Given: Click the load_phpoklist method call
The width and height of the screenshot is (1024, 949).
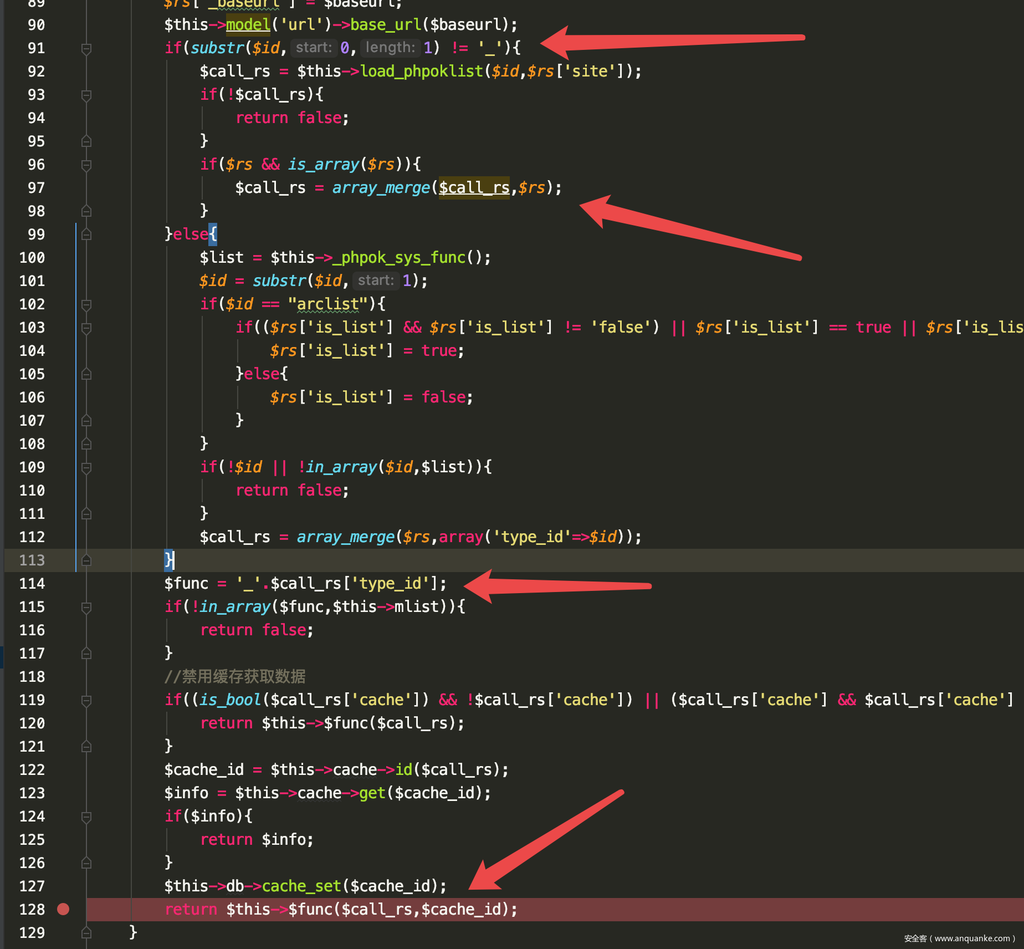Looking at the screenshot, I should pyautogui.click(x=421, y=71).
